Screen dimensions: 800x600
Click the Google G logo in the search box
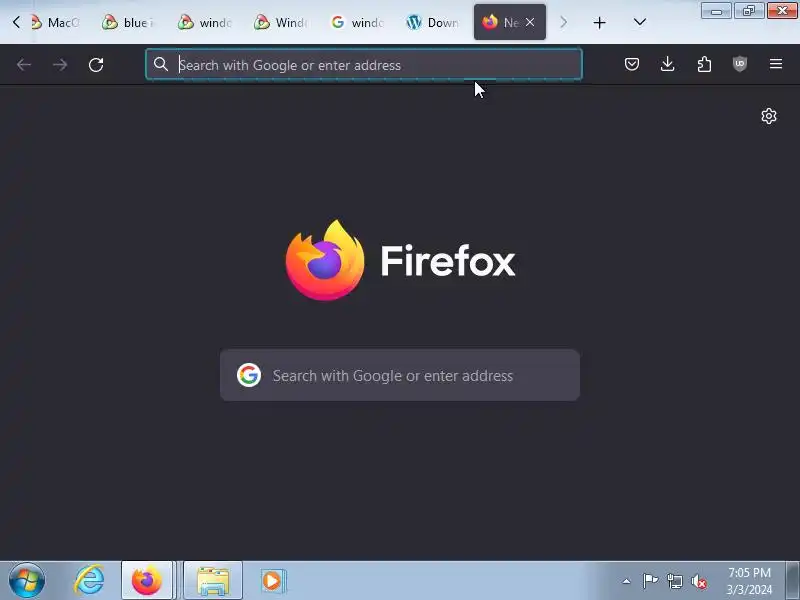[x=249, y=376]
